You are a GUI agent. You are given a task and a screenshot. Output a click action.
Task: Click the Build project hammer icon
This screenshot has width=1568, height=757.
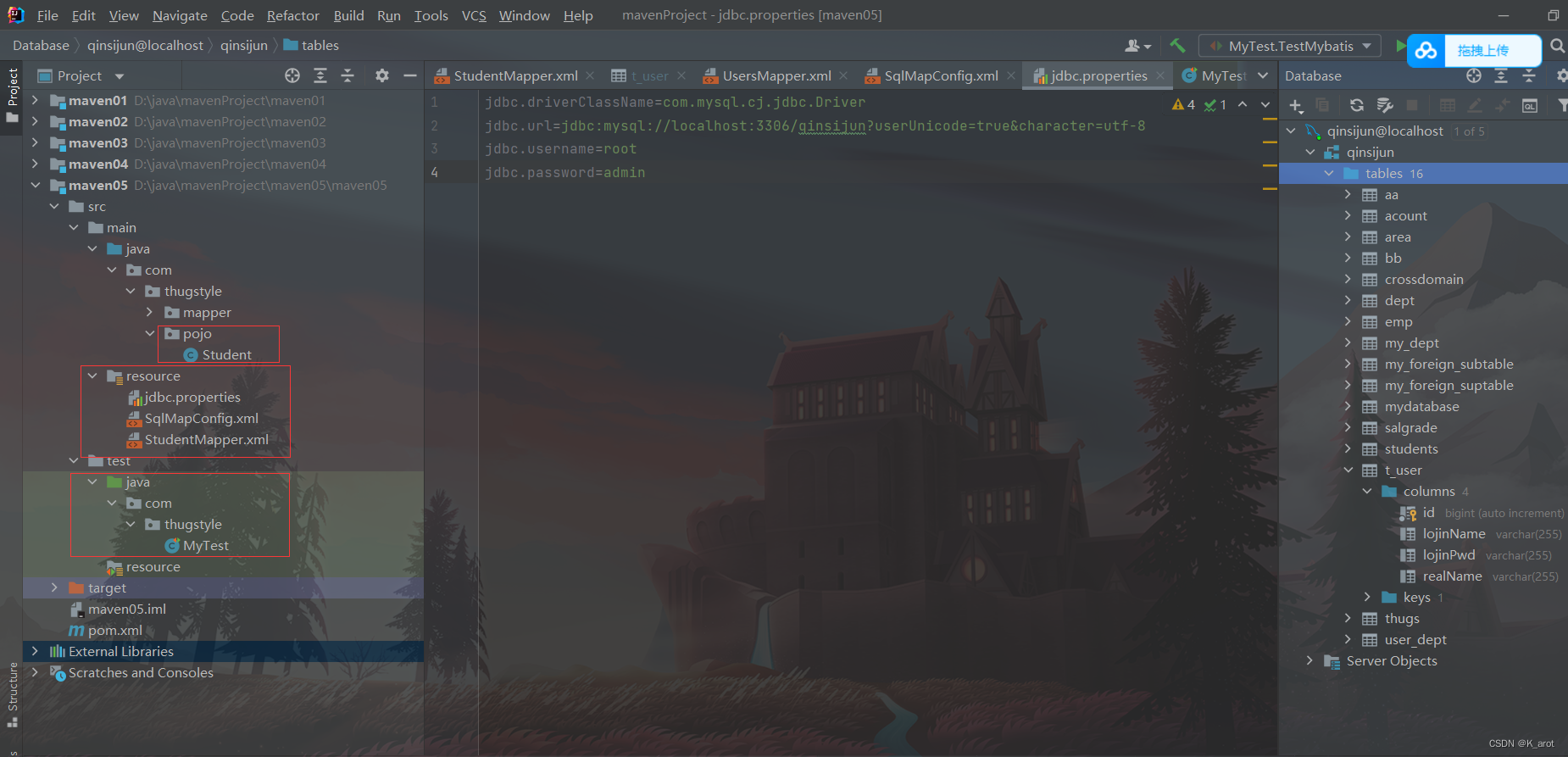click(x=1177, y=46)
